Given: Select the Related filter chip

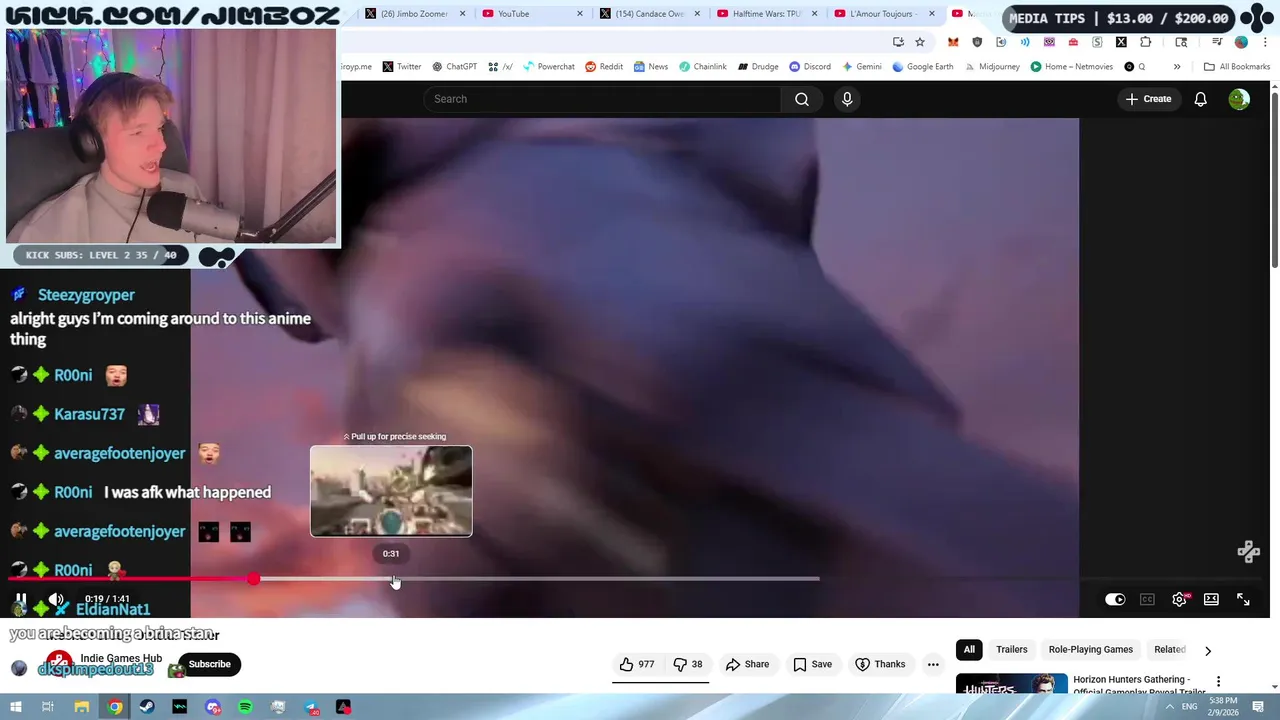Looking at the screenshot, I should point(1169,649).
